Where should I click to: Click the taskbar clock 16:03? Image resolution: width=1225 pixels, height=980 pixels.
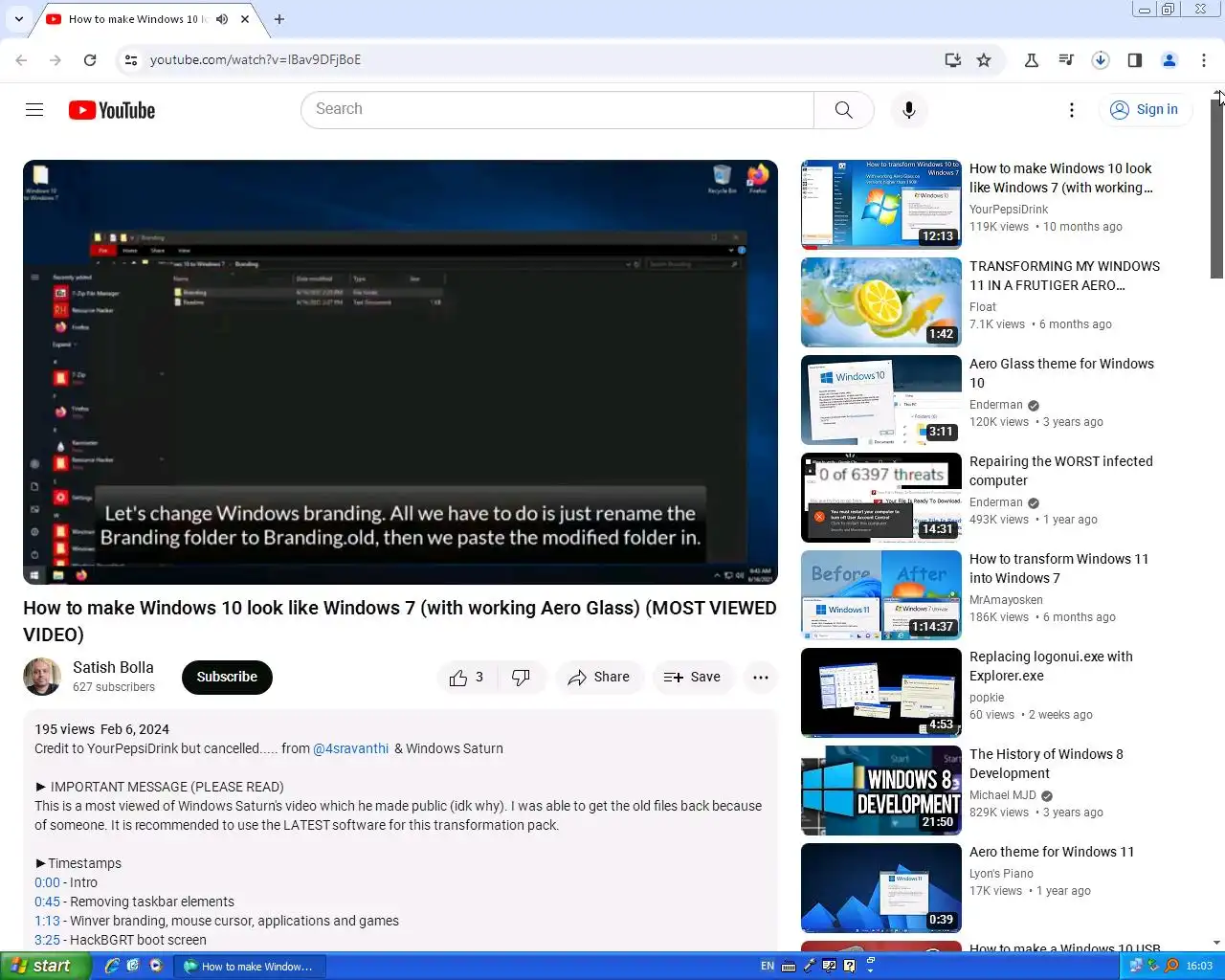[1199, 966]
